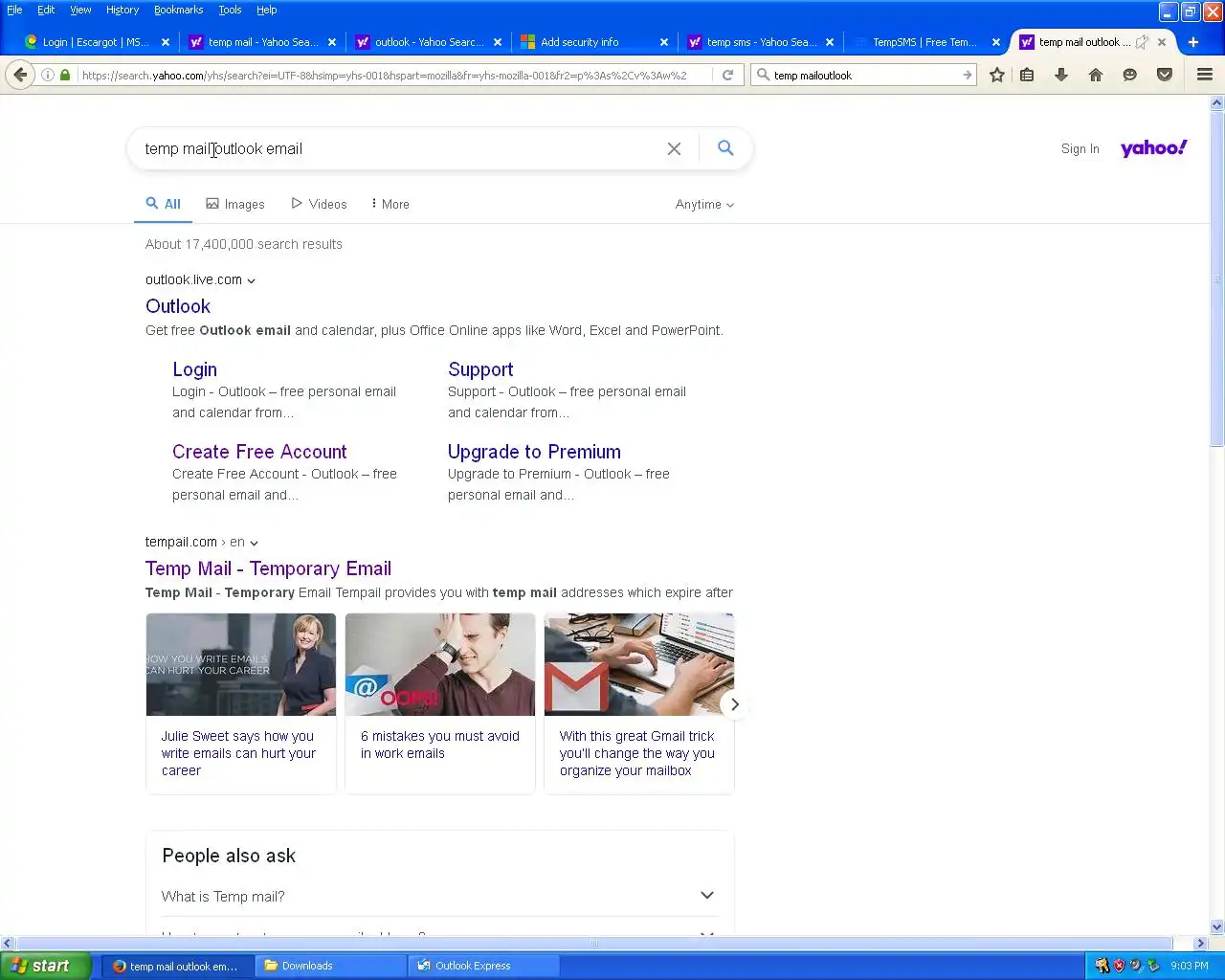Click the browser back arrow button
This screenshot has height=980, width=1225.
coord(20,75)
